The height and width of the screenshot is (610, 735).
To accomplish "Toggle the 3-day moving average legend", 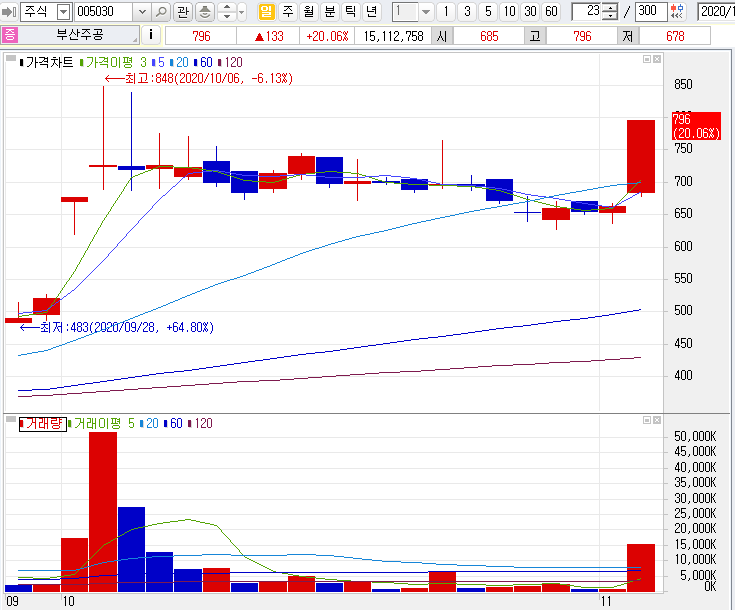I will pos(143,62).
